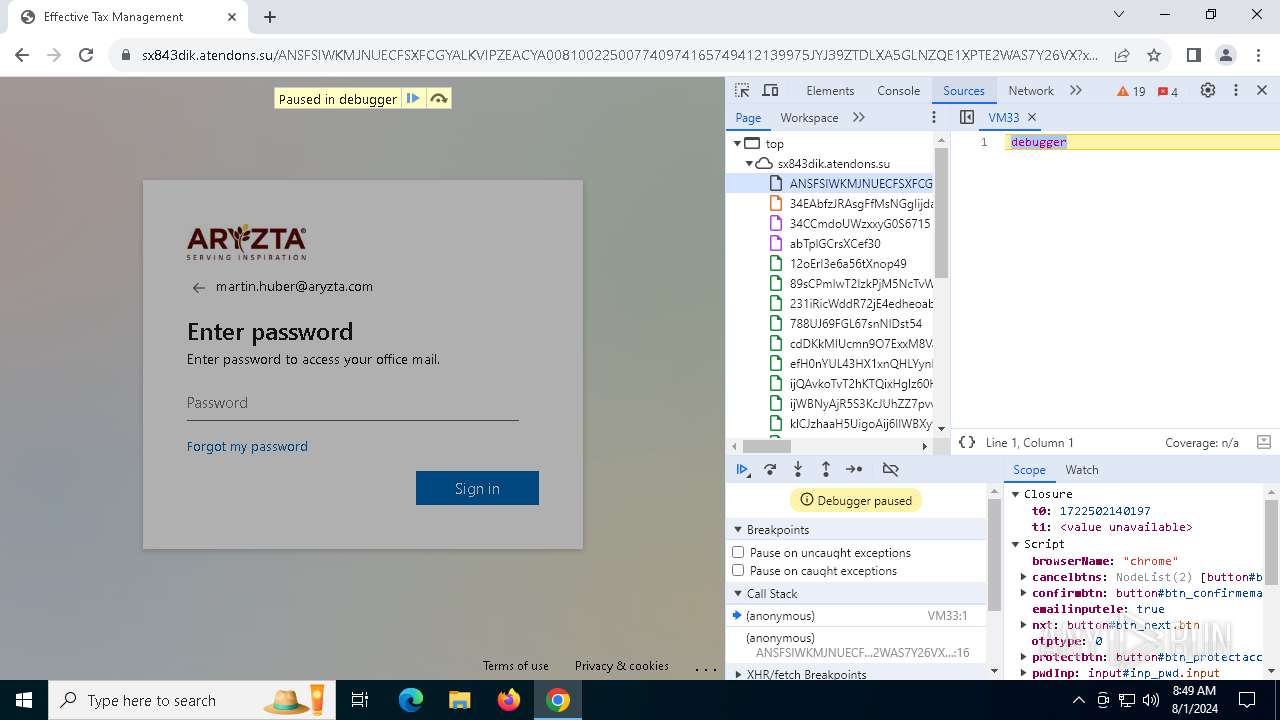Collapse the Script scope

(x=1015, y=544)
